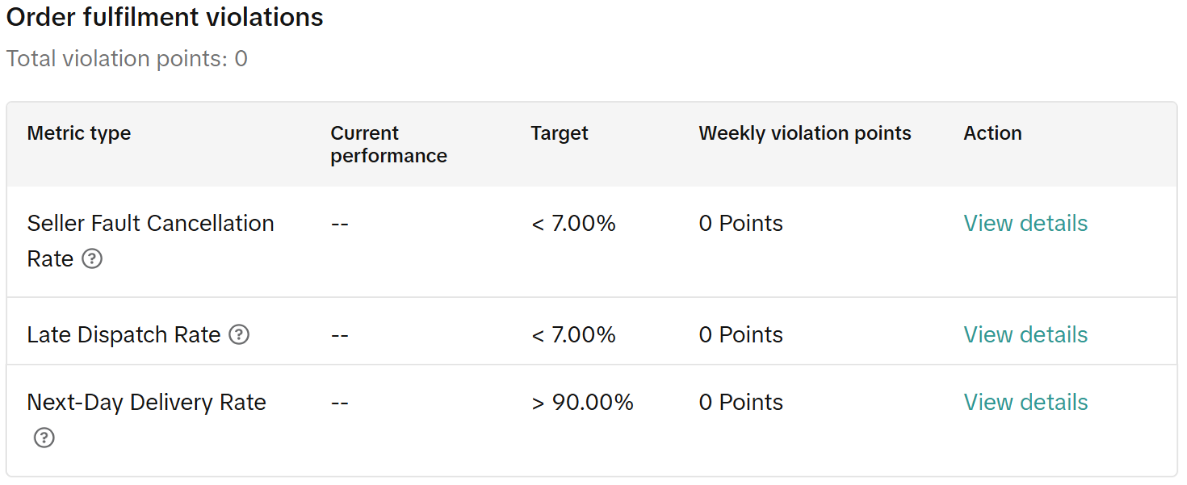Click the Late Dispatch Rate < 7.00% target
The width and height of the screenshot is (1187, 485).
(x=573, y=335)
